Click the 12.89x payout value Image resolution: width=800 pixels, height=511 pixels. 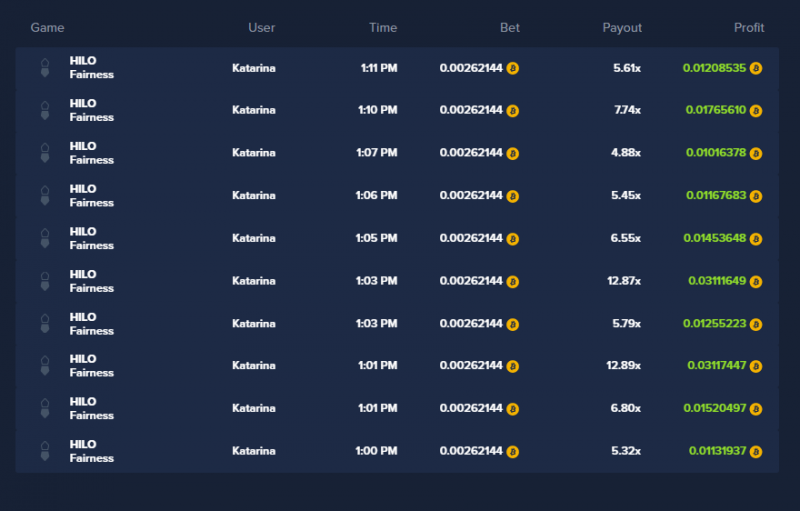(x=623, y=366)
